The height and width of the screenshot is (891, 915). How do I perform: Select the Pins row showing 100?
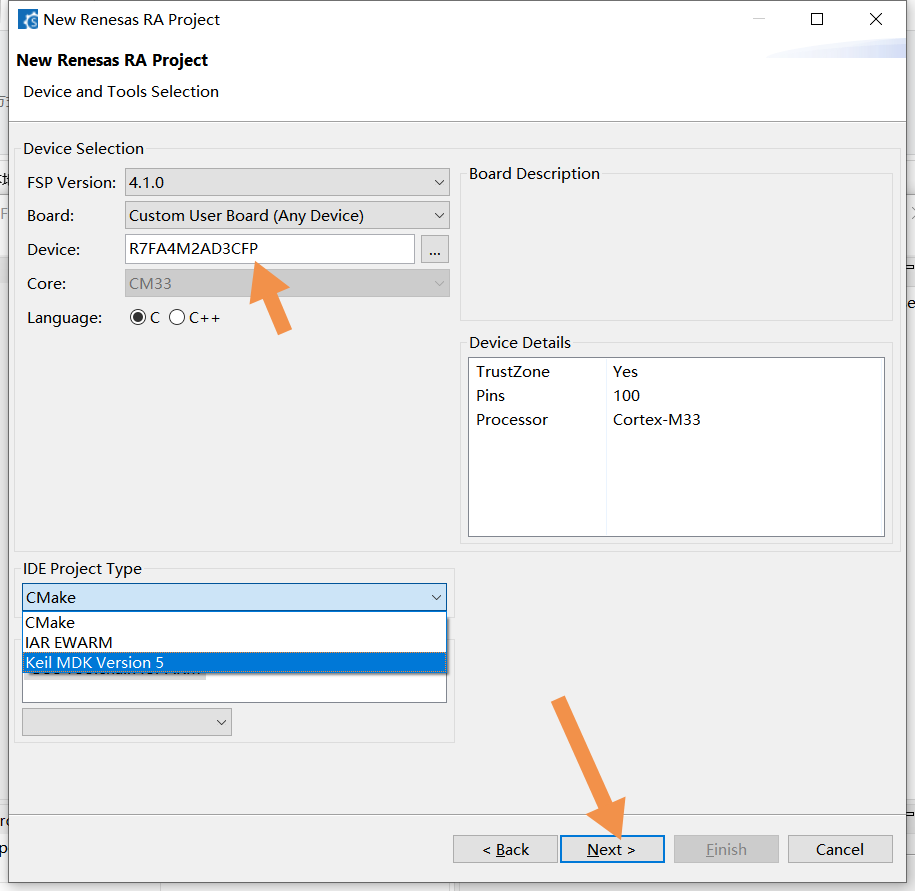(676, 396)
